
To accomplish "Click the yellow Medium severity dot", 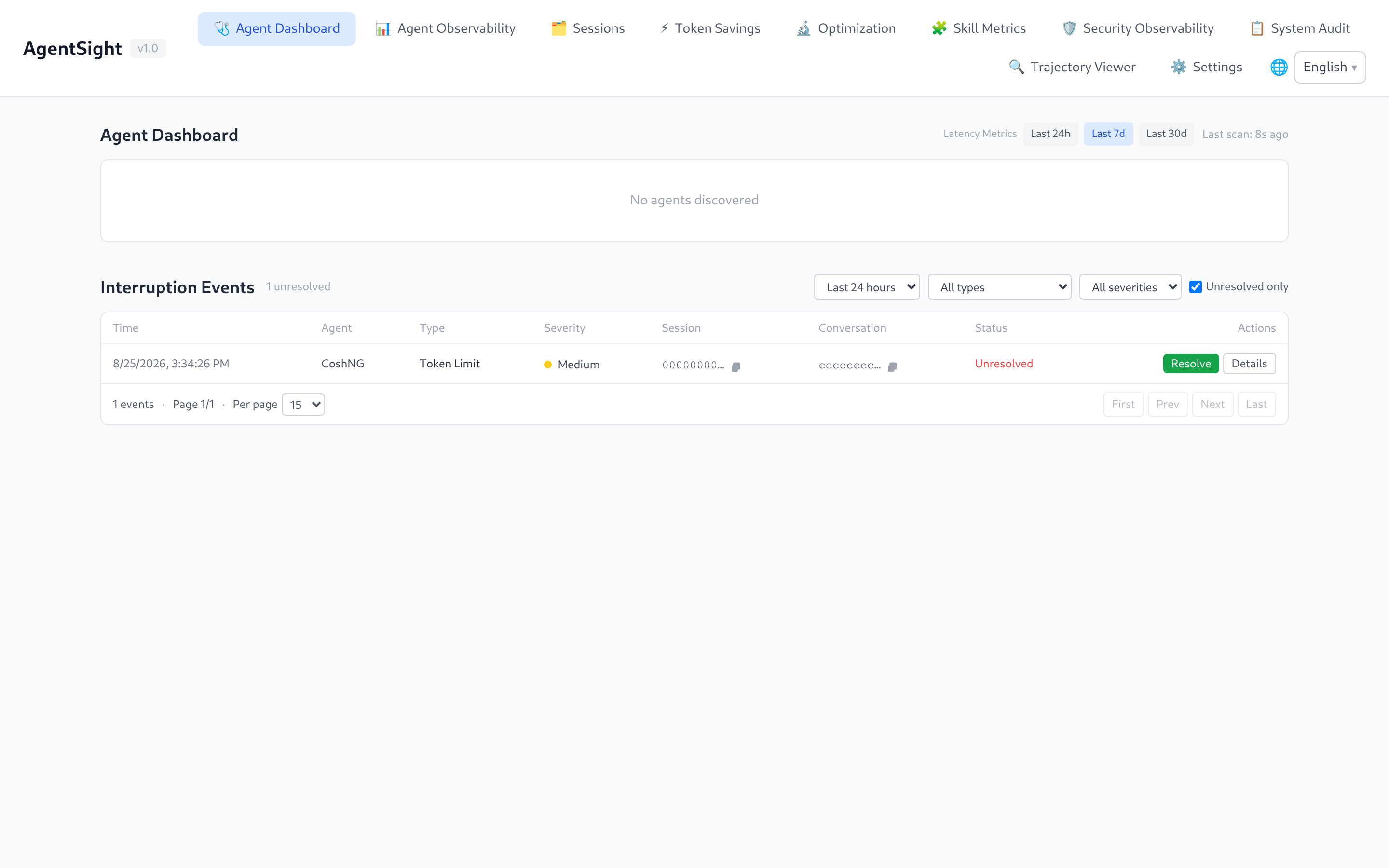I will (x=547, y=365).
